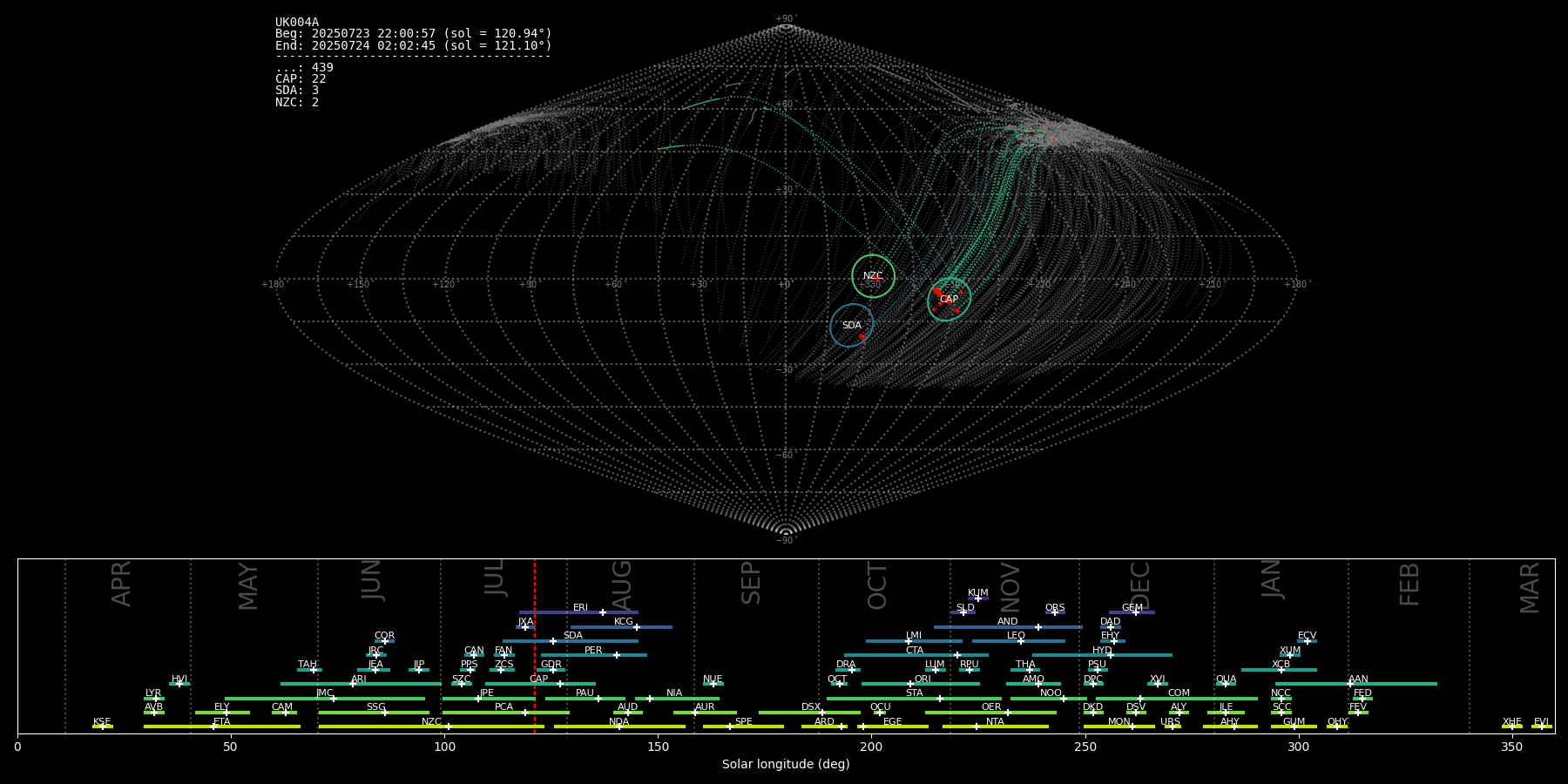Click the DEC month label

(x=1140, y=586)
